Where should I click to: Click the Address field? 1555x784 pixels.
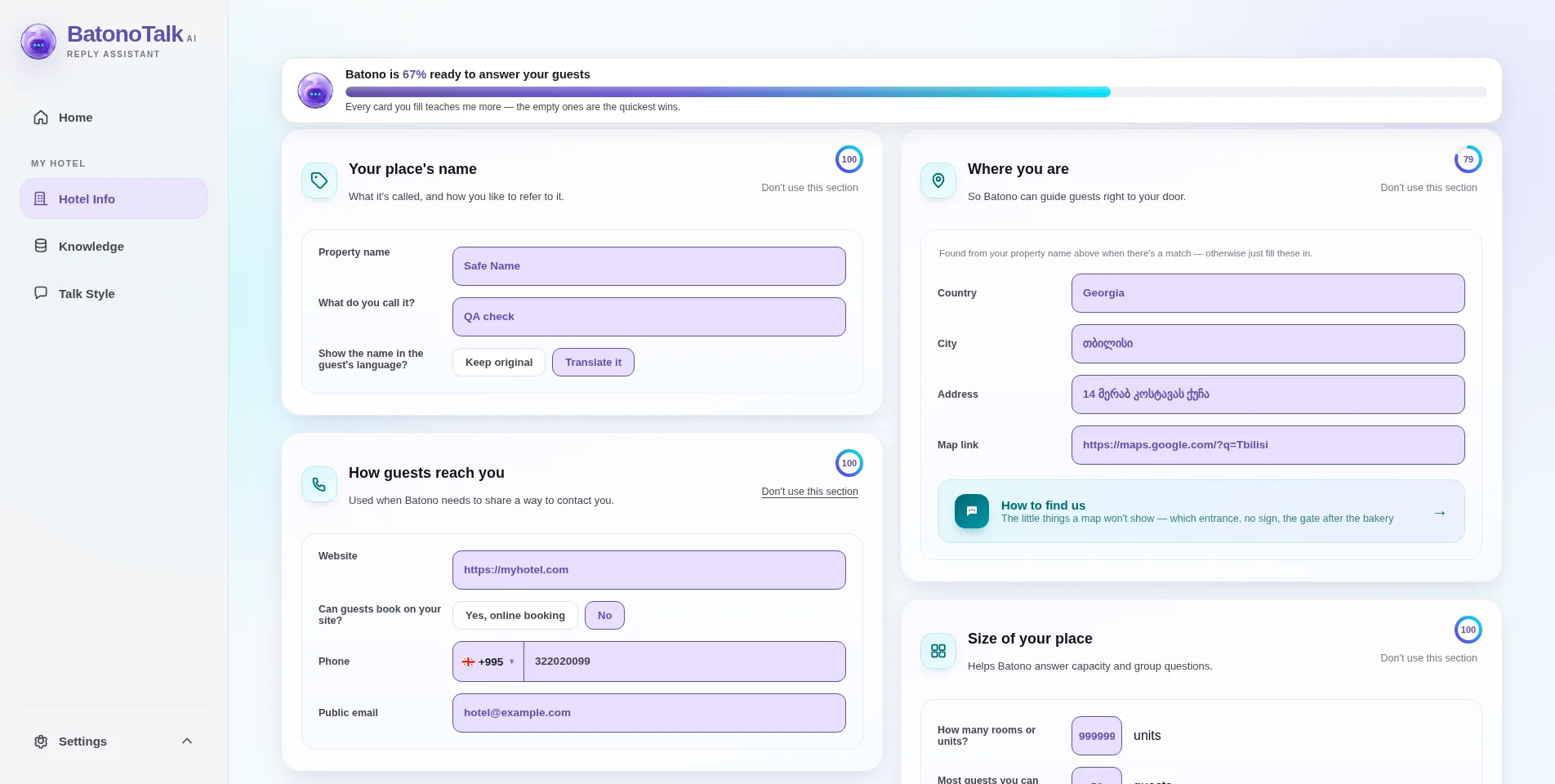[x=1268, y=394]
